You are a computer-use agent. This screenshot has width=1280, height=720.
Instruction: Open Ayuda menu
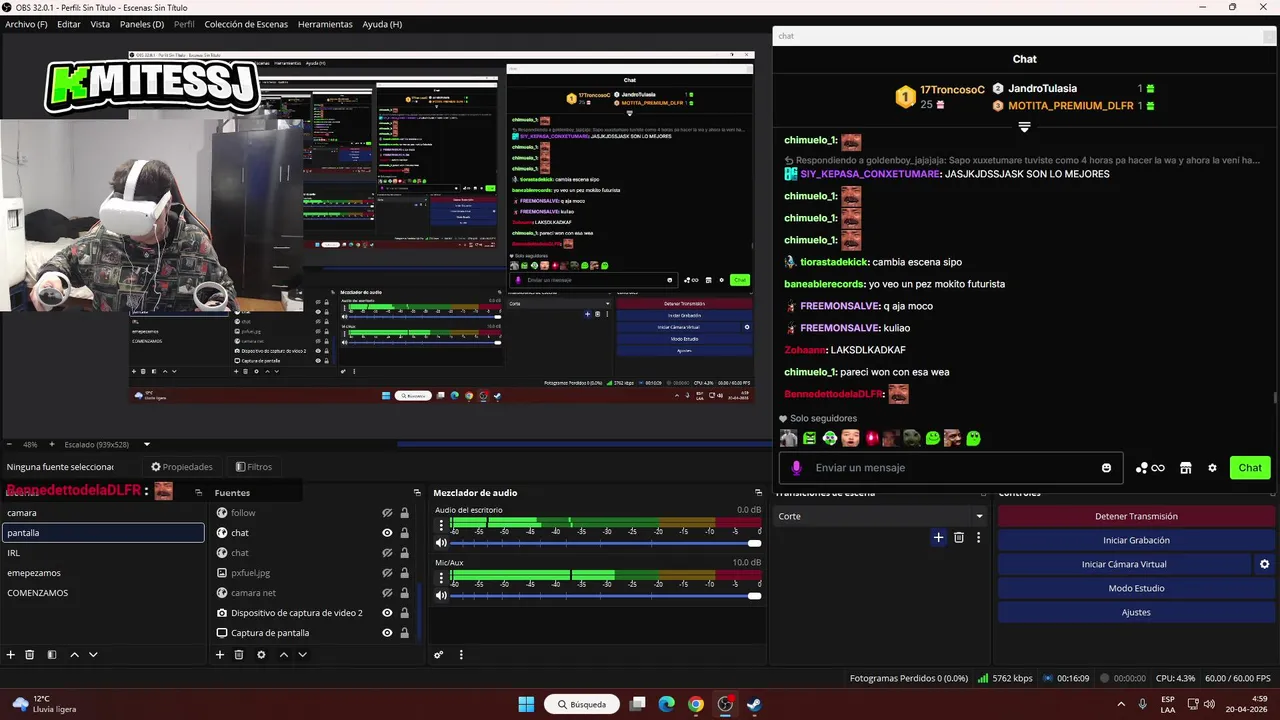coord(382,24)
